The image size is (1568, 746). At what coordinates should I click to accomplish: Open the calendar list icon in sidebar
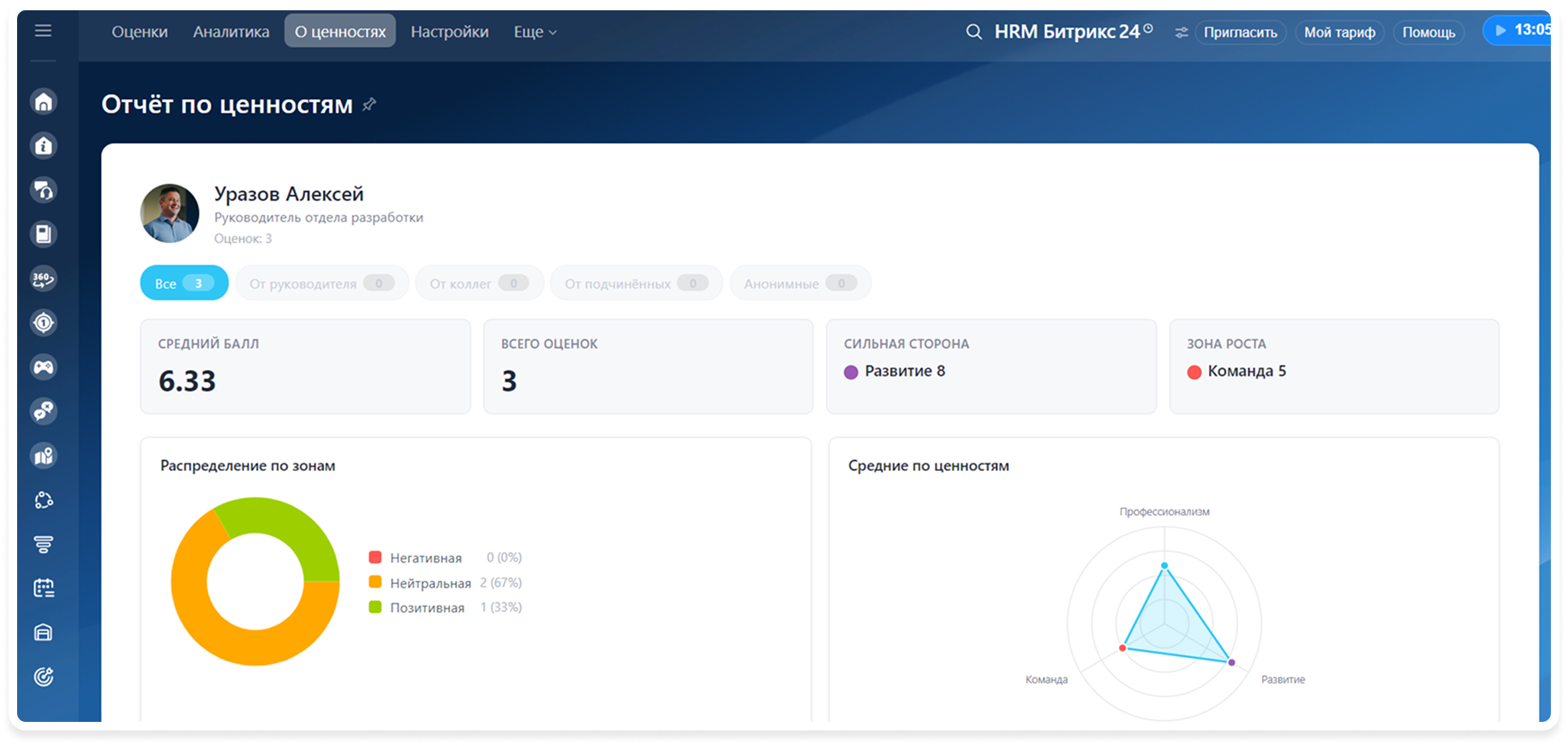coord(44,588)
